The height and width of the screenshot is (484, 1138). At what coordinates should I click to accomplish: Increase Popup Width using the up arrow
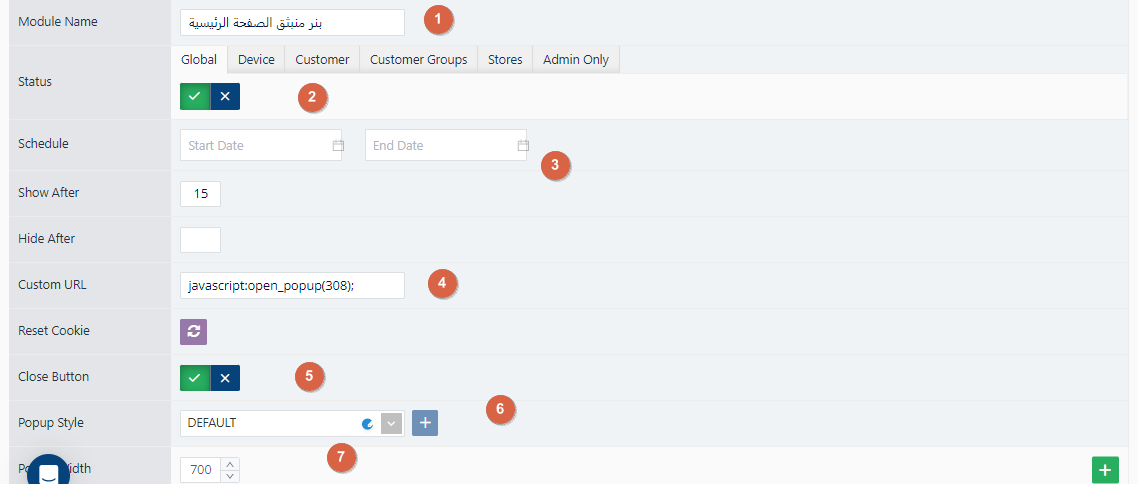229,464
